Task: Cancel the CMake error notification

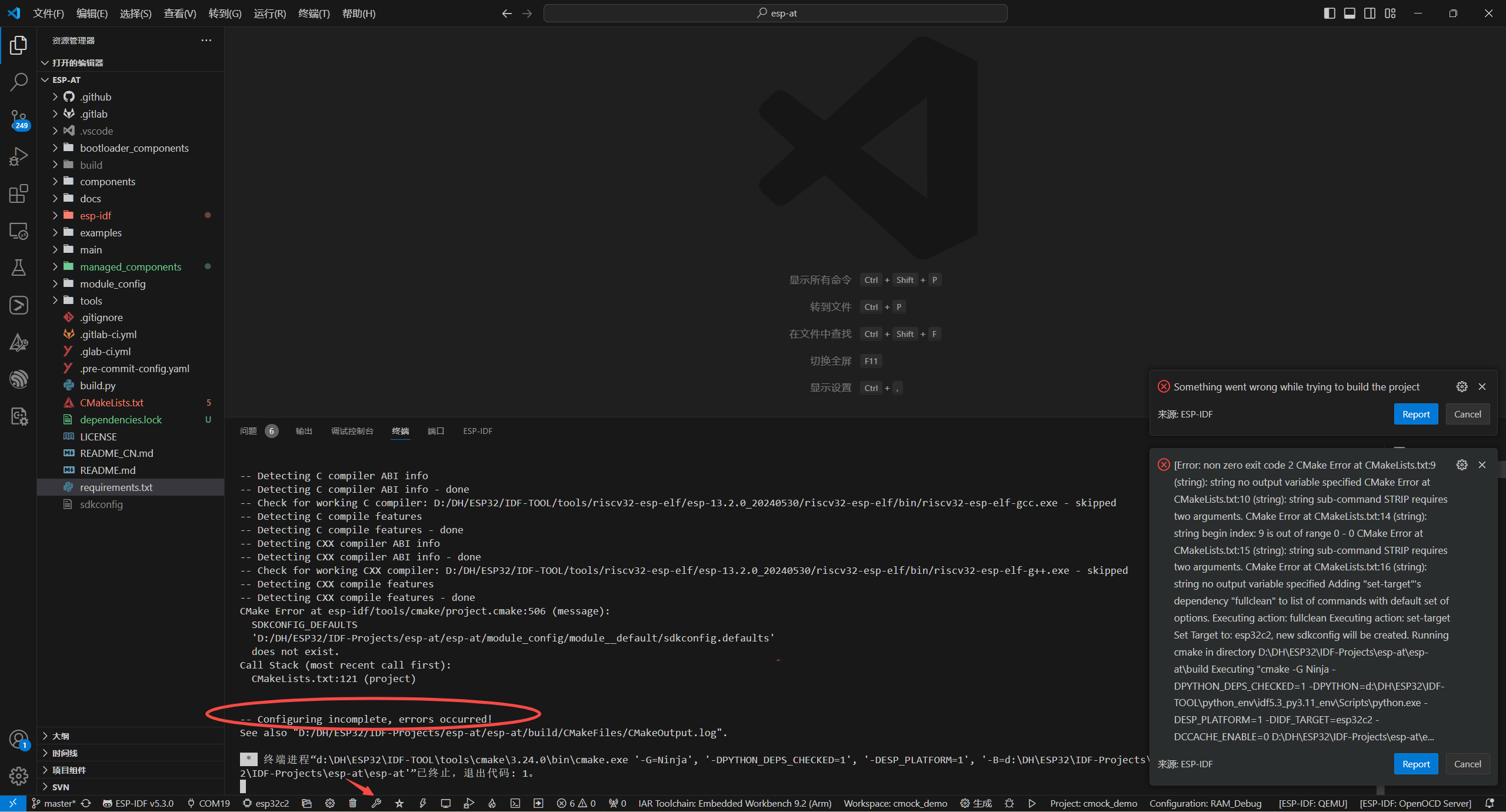Action: [1467, 764]
